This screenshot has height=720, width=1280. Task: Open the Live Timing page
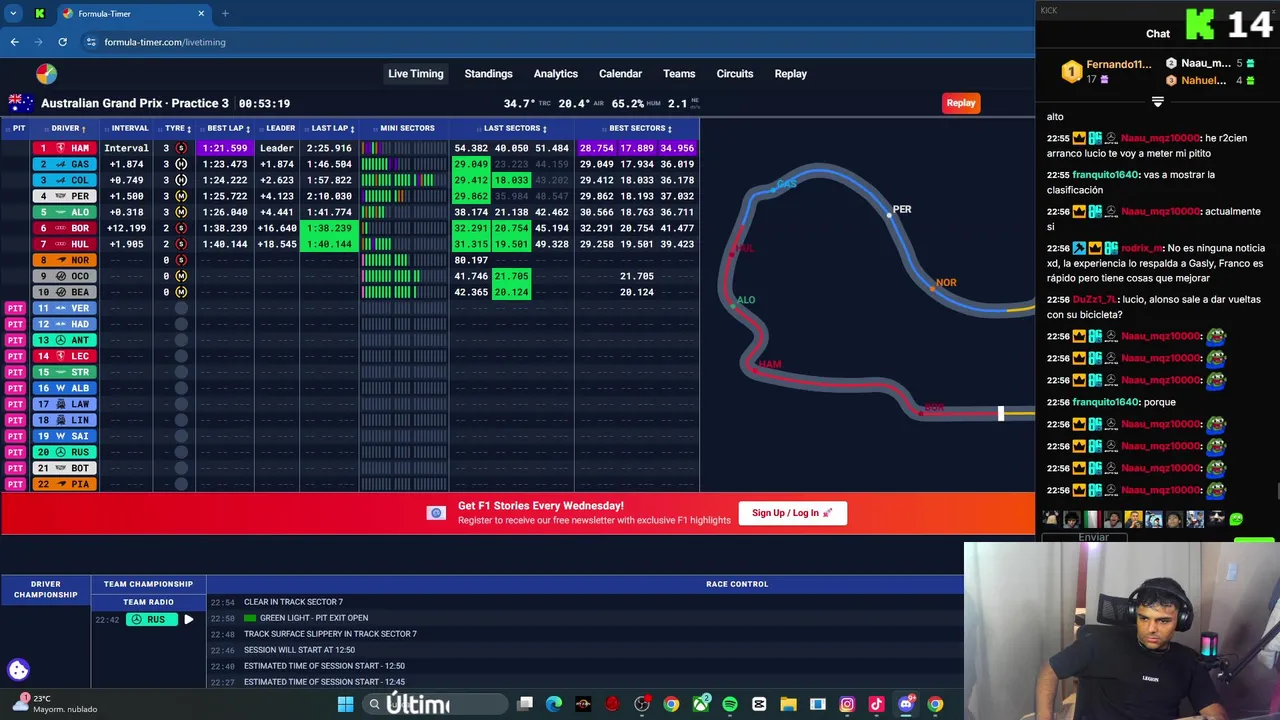point(416,74)
